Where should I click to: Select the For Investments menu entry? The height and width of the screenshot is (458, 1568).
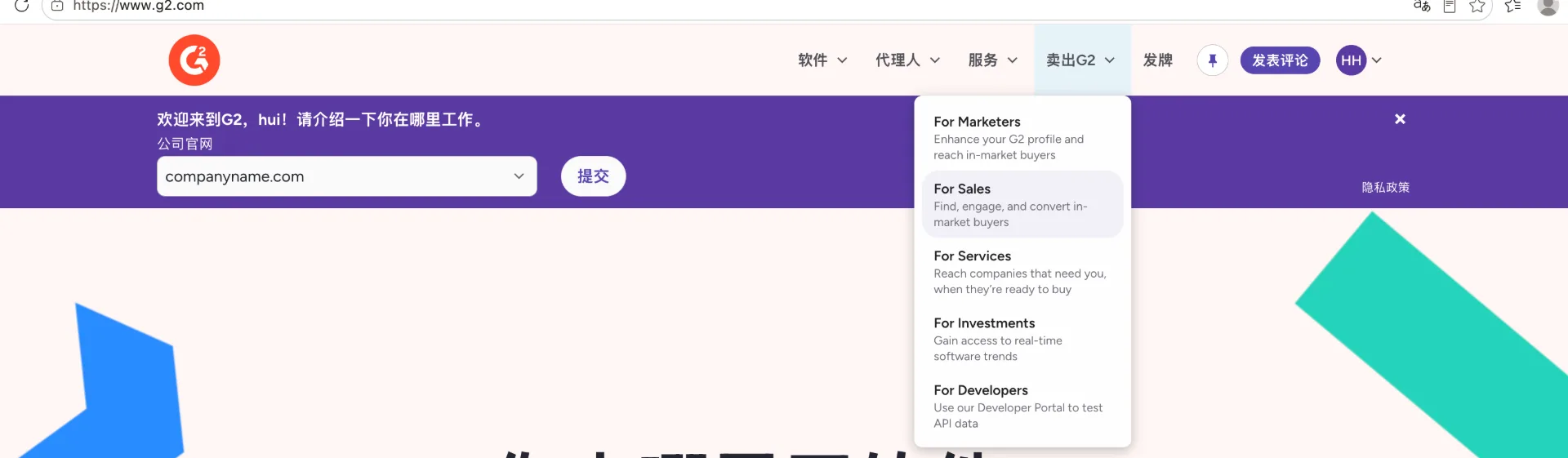(1022, 338)
